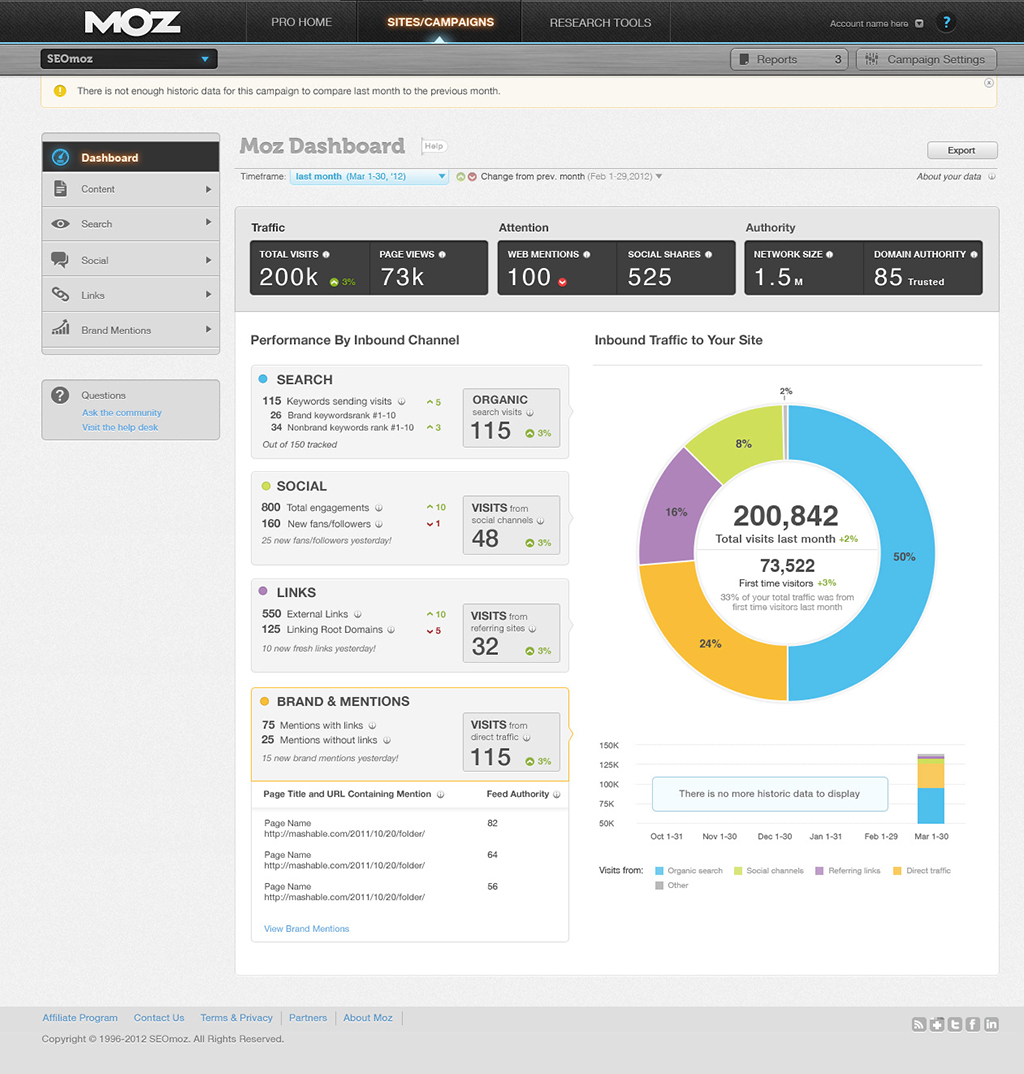Image resolution: width=1024 pixels, height=1074 pixels.
Task: Click the Brand Mentions chart icon
Action: (60, 327)
